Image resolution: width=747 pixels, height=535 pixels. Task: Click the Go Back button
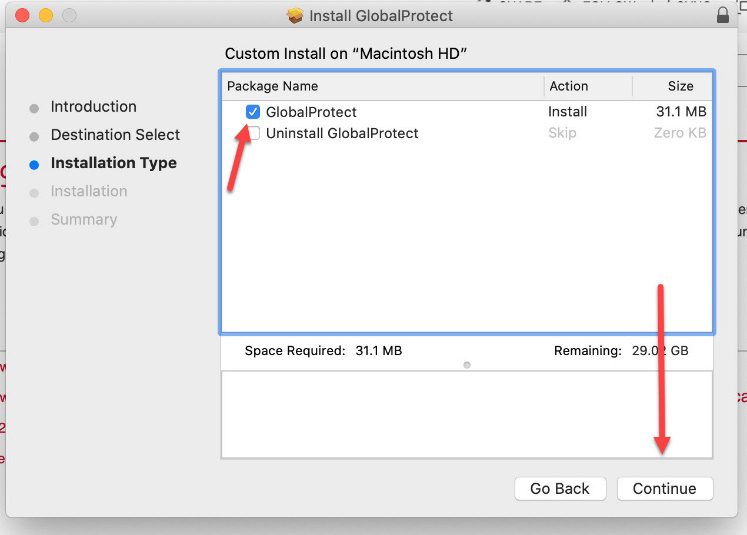[560, 488]
